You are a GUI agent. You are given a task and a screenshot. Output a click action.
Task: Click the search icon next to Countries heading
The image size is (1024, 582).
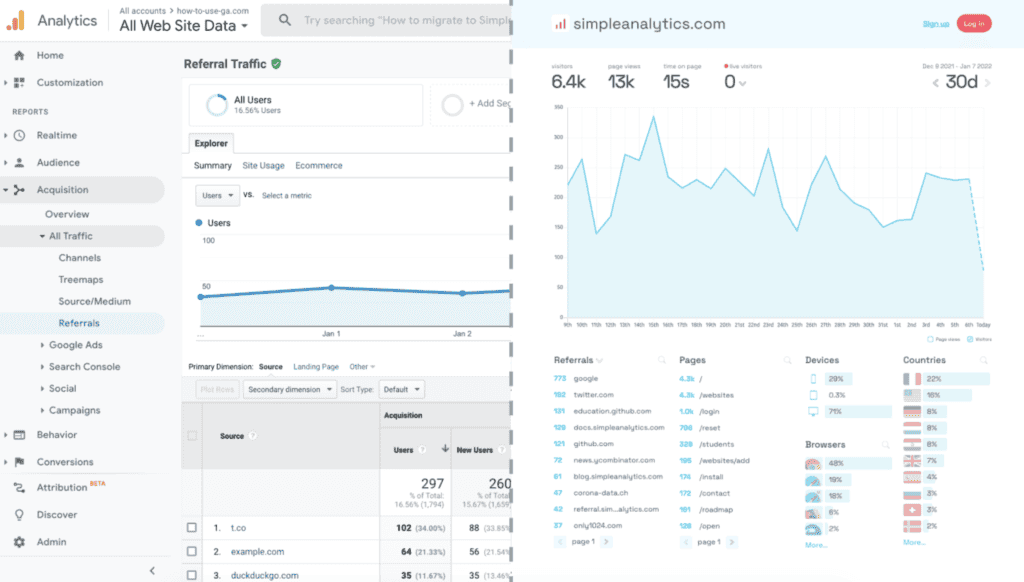pos(984,361)
